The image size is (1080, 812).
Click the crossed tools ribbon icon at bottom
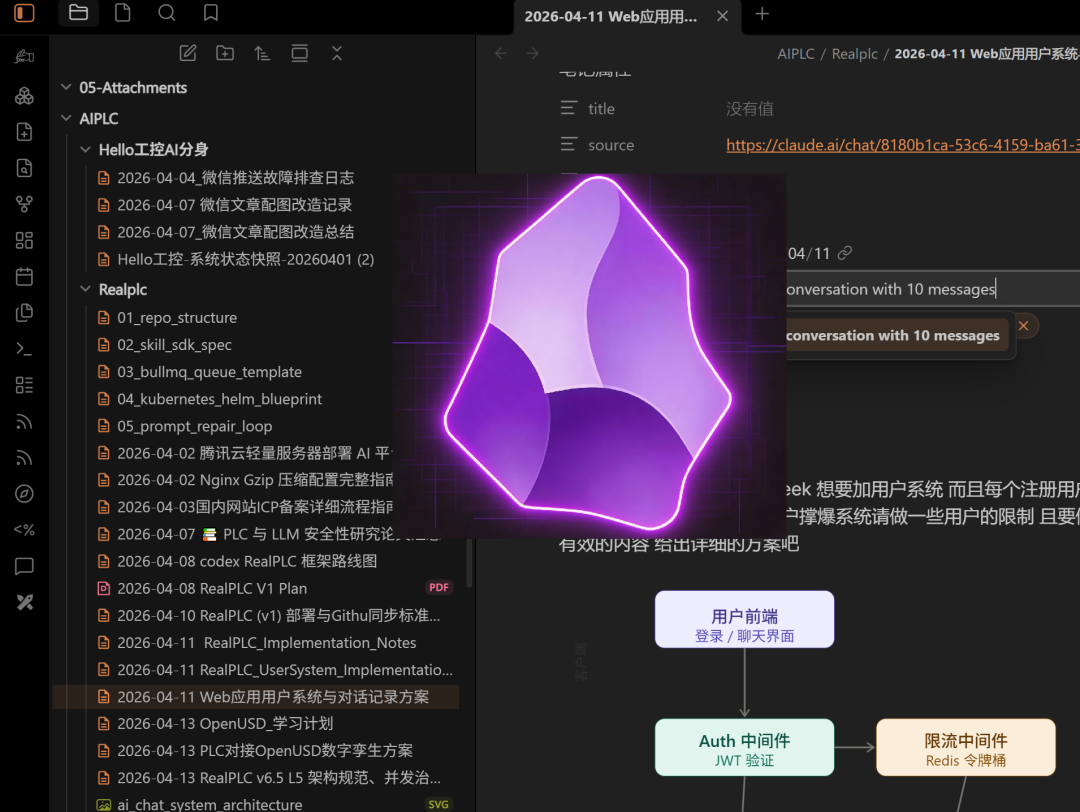pos(24,603)
